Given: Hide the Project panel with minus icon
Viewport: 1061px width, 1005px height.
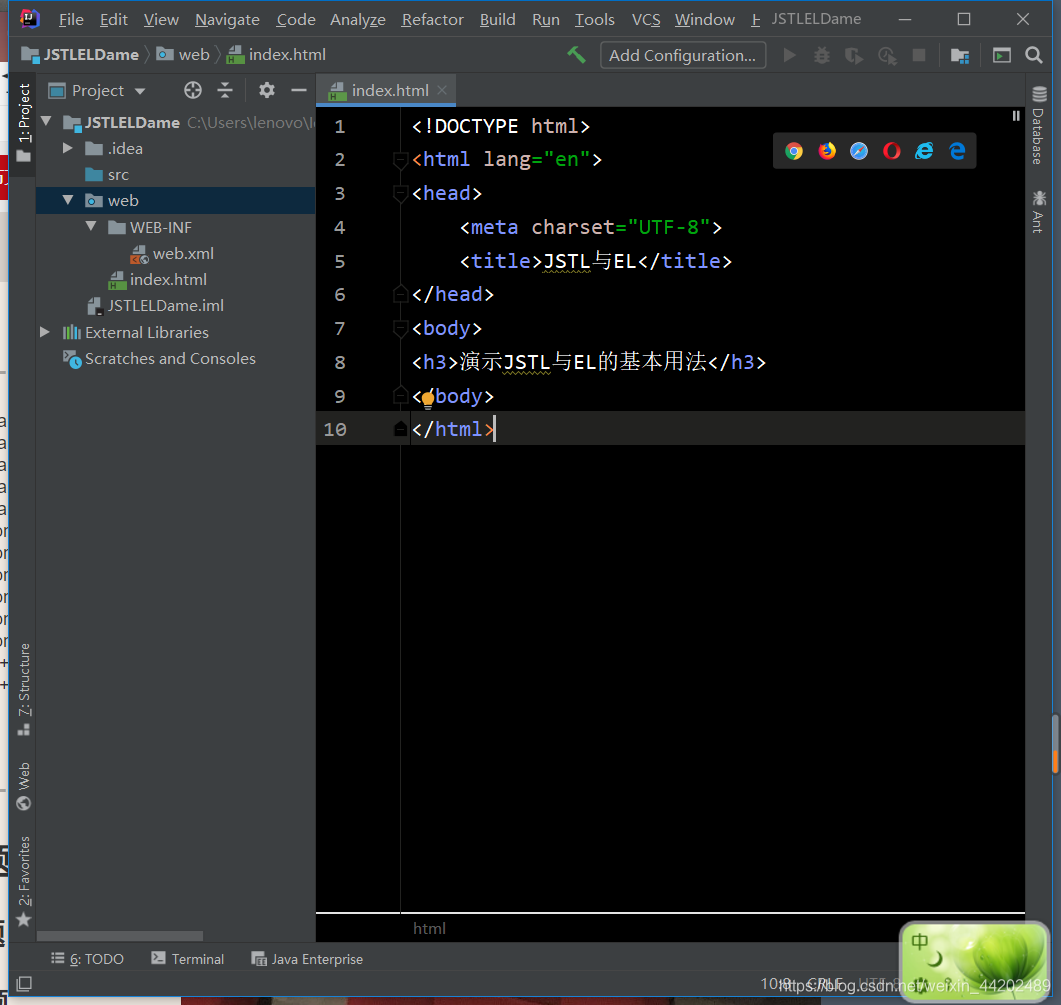Looking at the screenshot, I should pyautogui.click(x=298, y=90).
